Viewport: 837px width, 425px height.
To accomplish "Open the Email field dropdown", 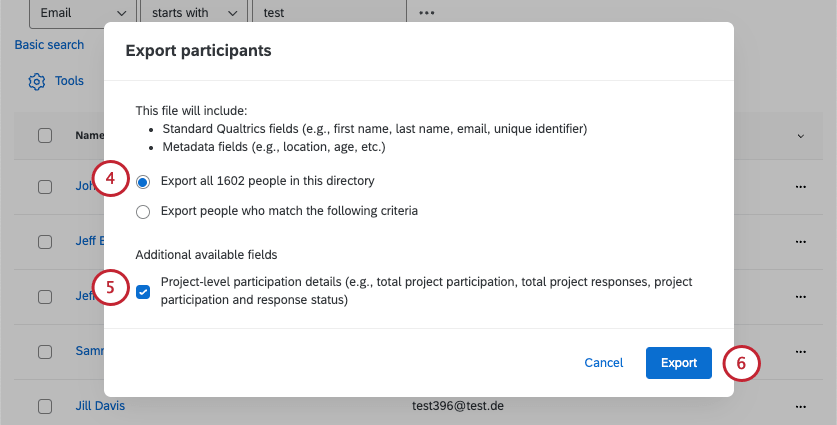I will 83,13.
